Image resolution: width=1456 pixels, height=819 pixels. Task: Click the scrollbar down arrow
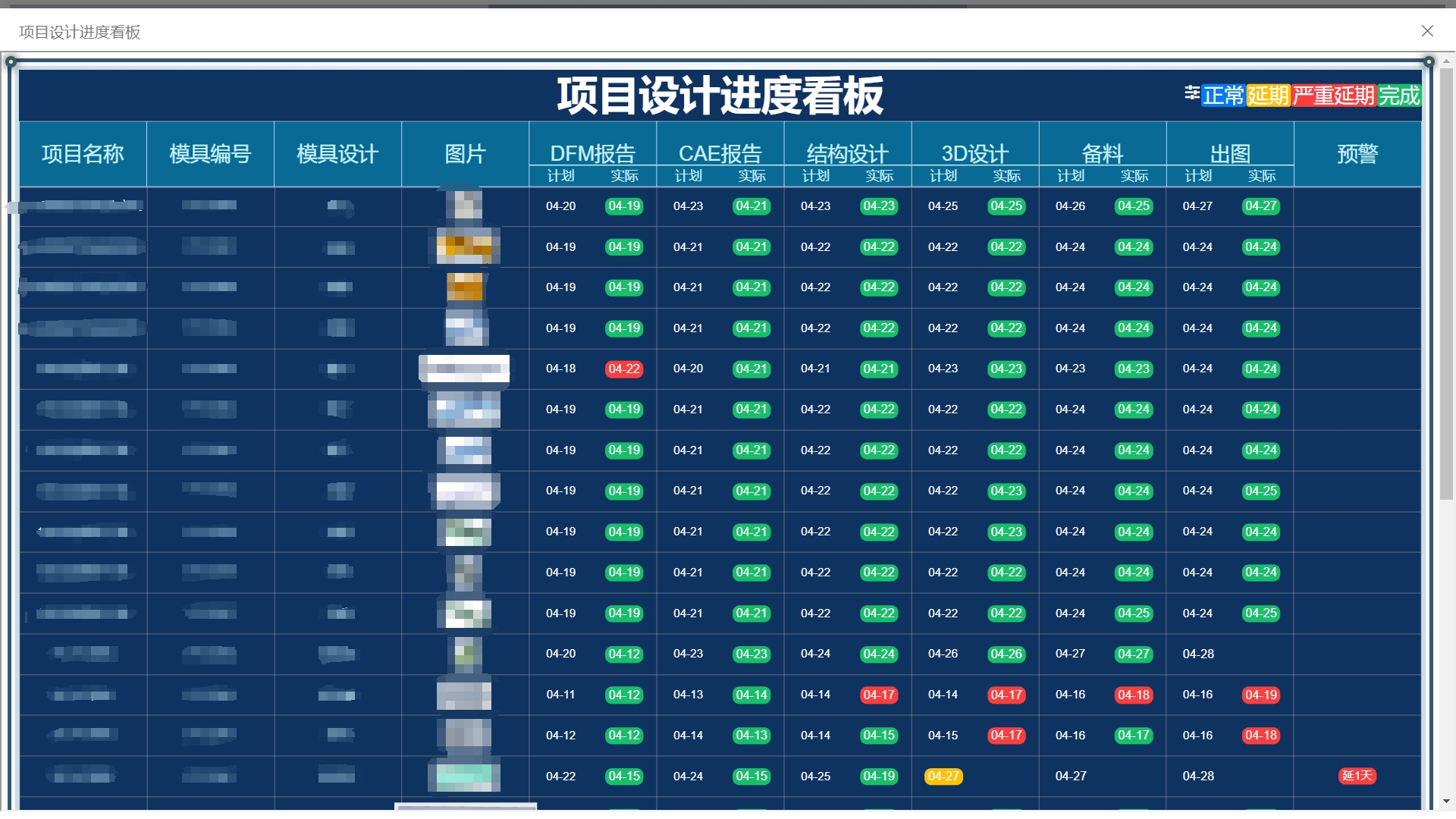coord(1446,801)
